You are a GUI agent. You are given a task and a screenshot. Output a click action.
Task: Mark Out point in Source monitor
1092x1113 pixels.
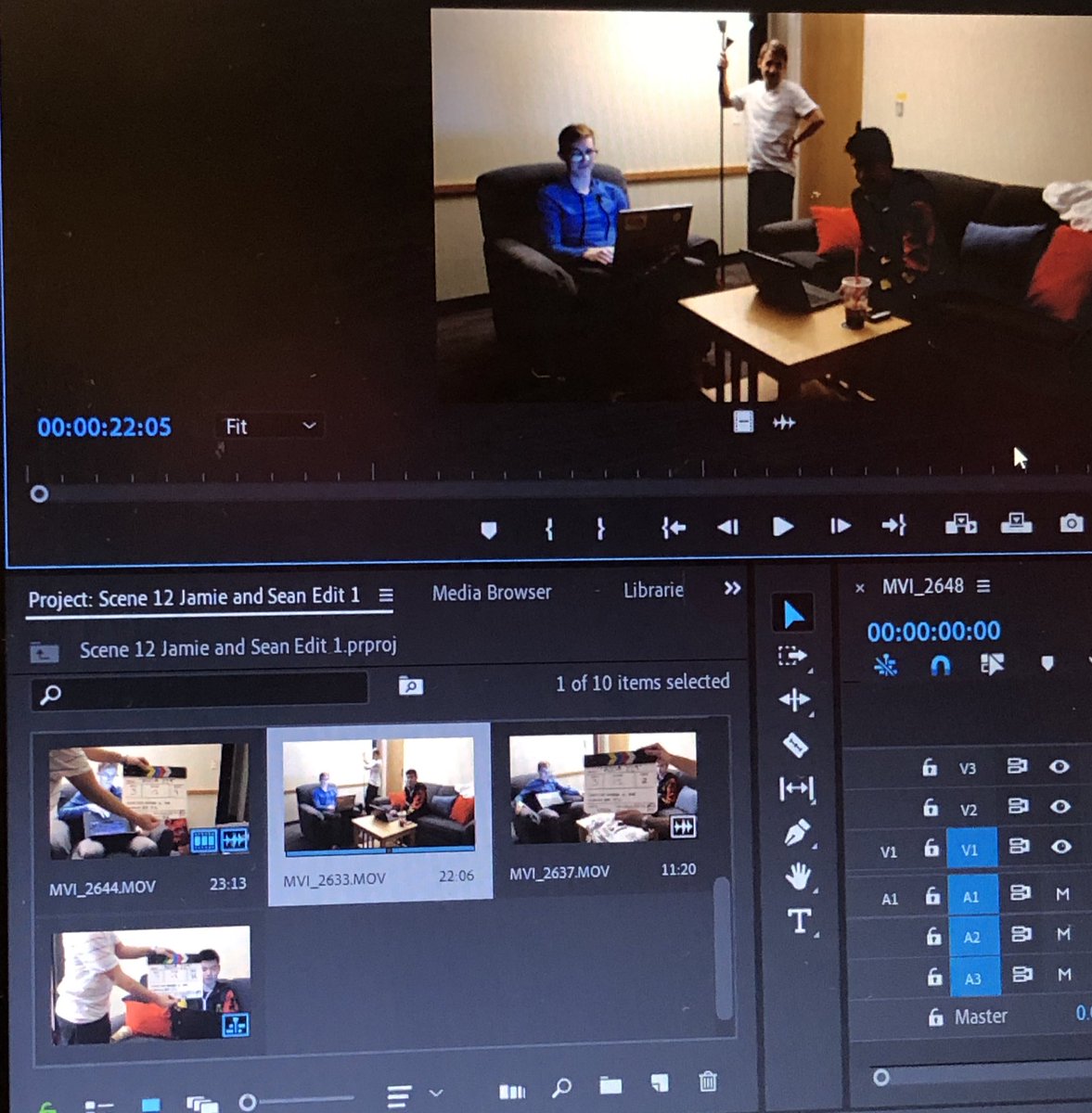tap(600, 529)
